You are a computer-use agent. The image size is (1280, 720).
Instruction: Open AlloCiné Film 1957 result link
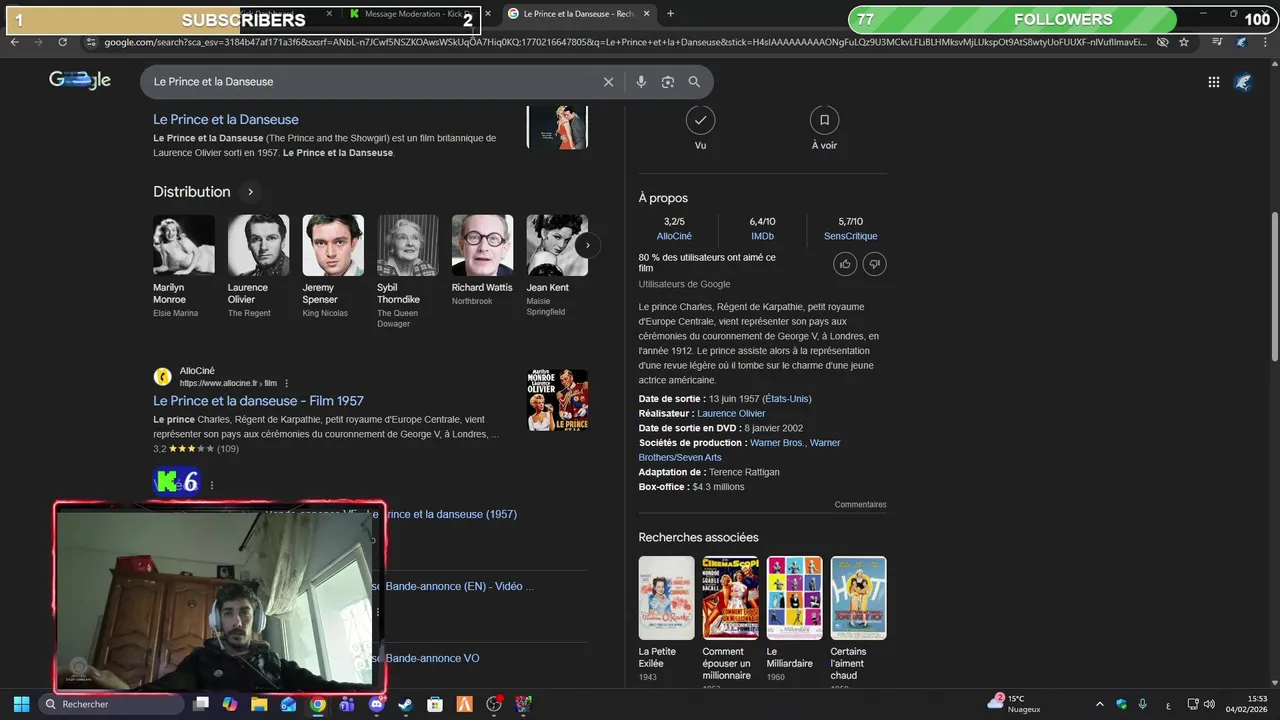click(258, 401)
